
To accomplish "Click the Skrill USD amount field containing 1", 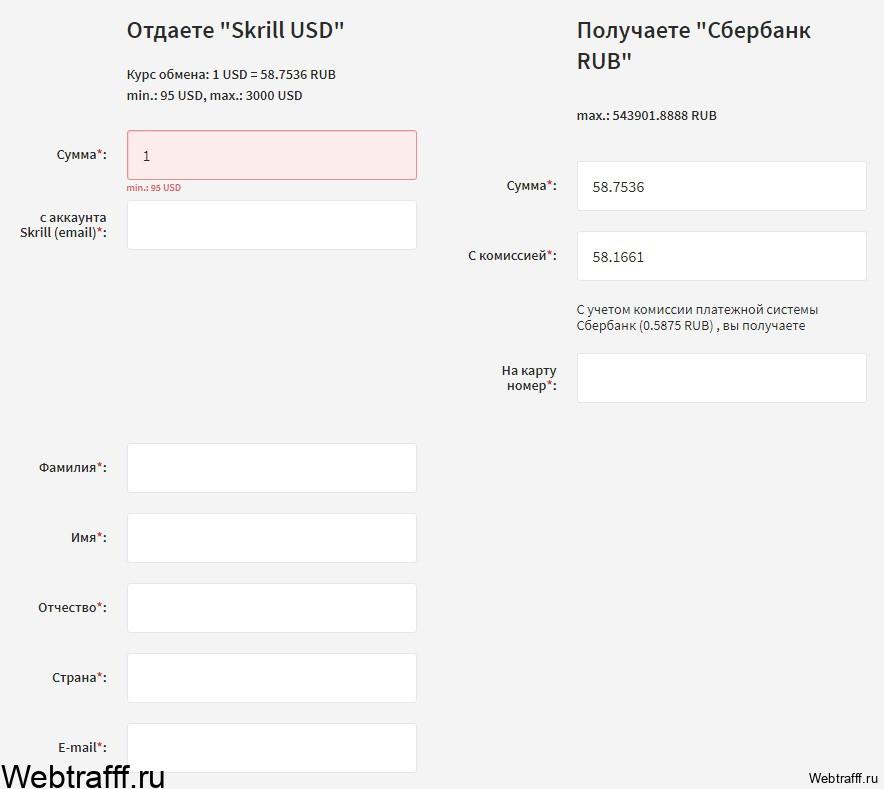I will point(272,155).
